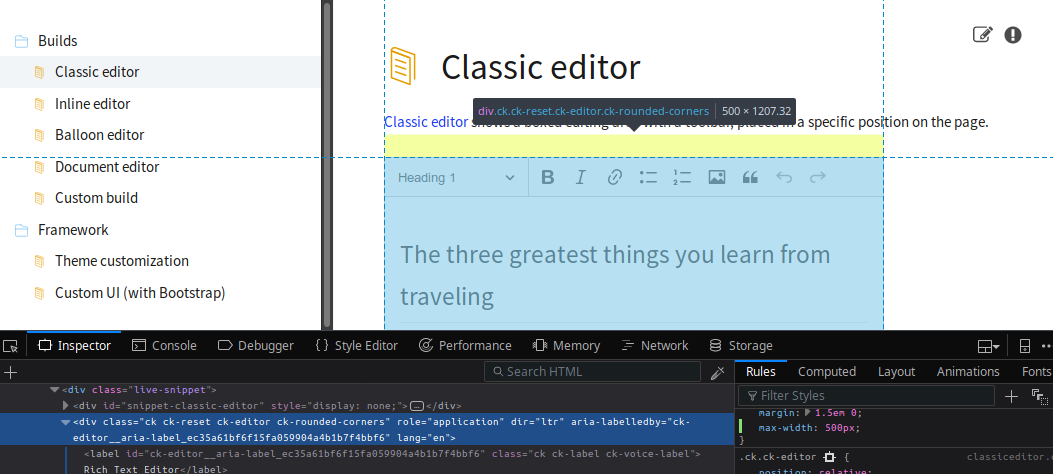Click the sidebar vertical scrollbar

coord(327,164)
